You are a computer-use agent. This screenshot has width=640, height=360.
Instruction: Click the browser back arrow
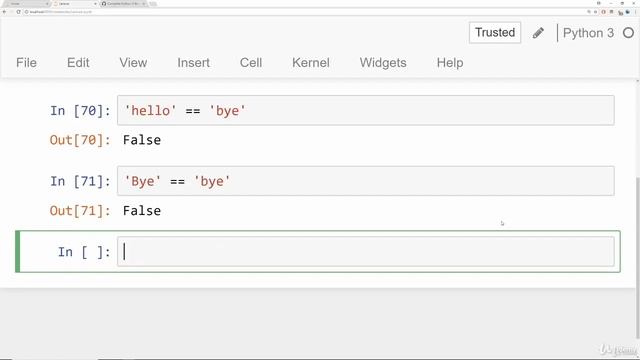(4, 12)
